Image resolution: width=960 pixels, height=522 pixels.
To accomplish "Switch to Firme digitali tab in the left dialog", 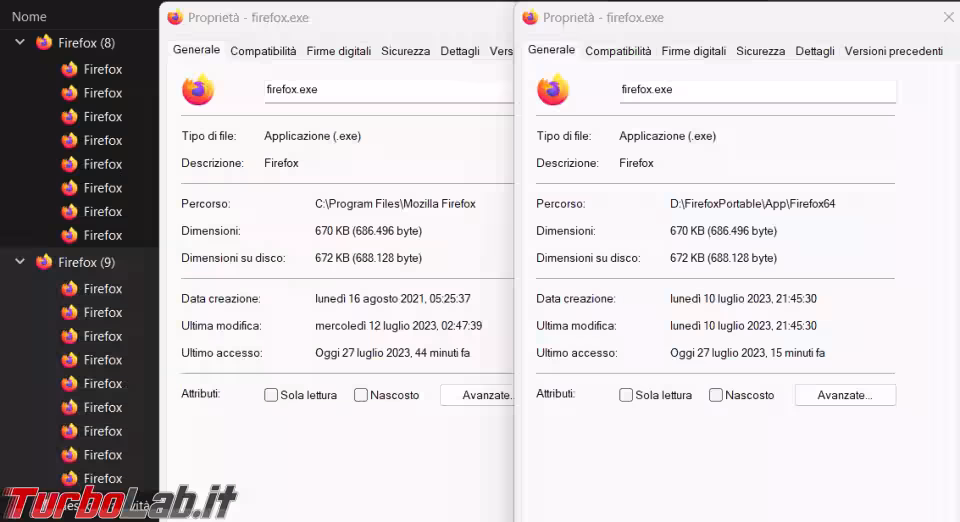I will [338, 51].
